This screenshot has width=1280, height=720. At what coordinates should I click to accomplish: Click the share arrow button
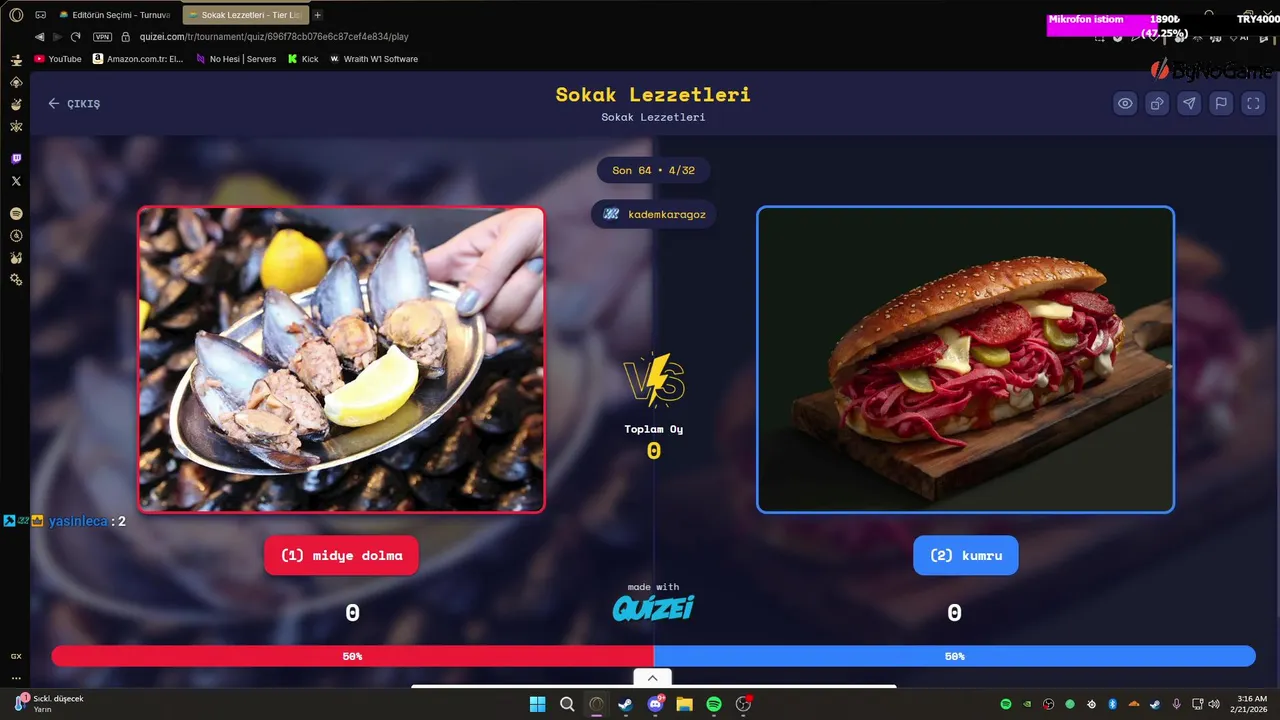1189,103
